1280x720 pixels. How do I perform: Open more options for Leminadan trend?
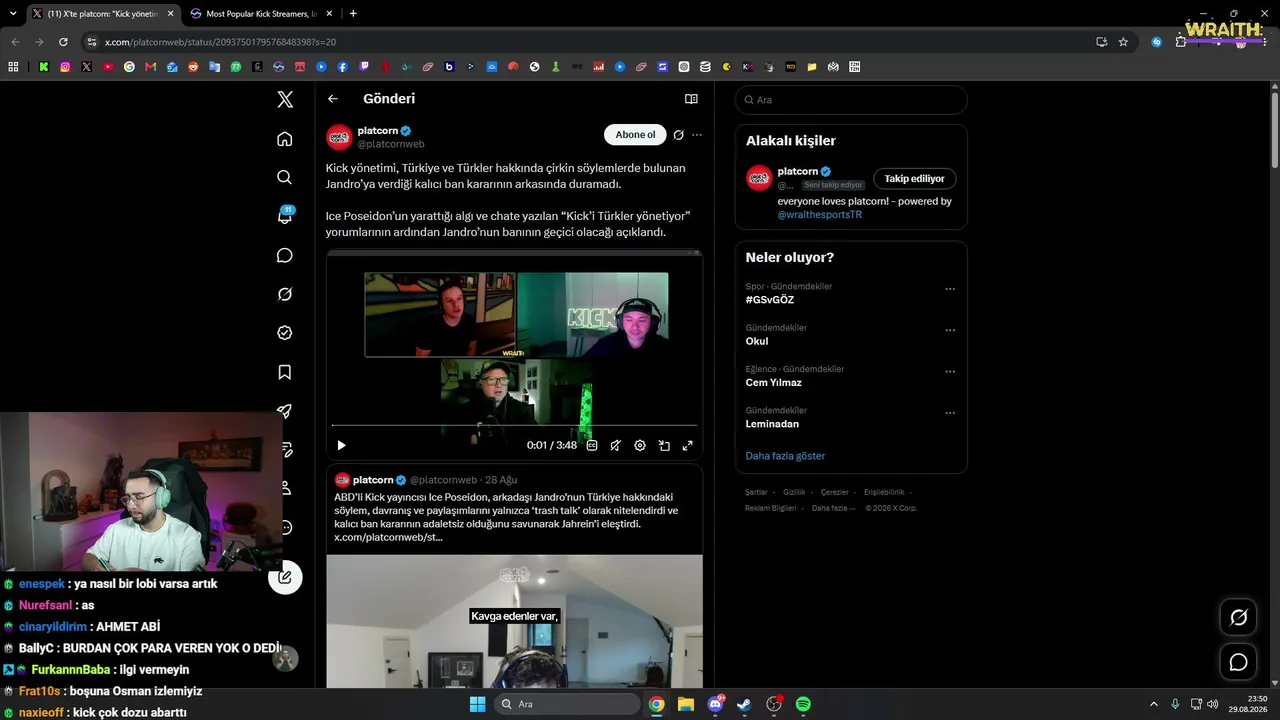(x=950, y=412)
